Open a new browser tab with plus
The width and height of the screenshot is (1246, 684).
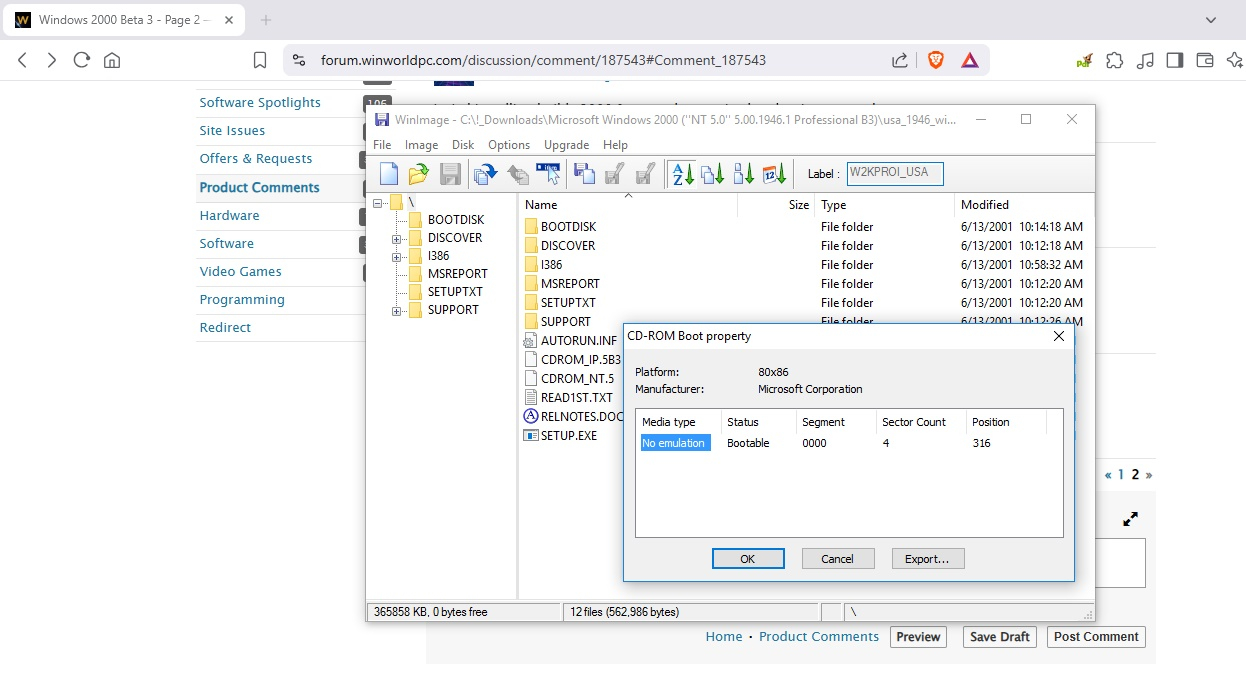(266, 20)
